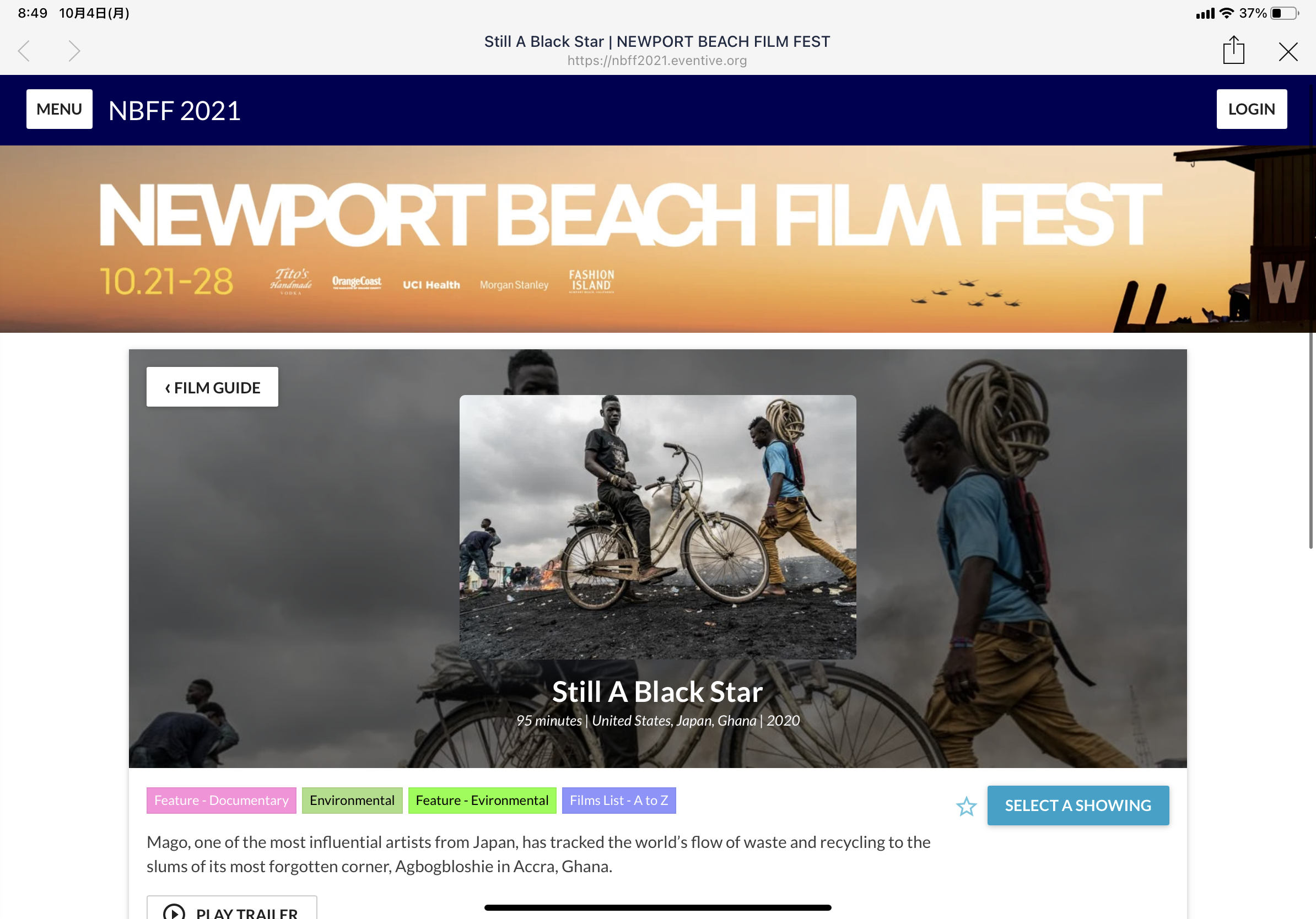Click the play circle icon for trailer
Screen dimensions: 1316x919
pos(174,911)
